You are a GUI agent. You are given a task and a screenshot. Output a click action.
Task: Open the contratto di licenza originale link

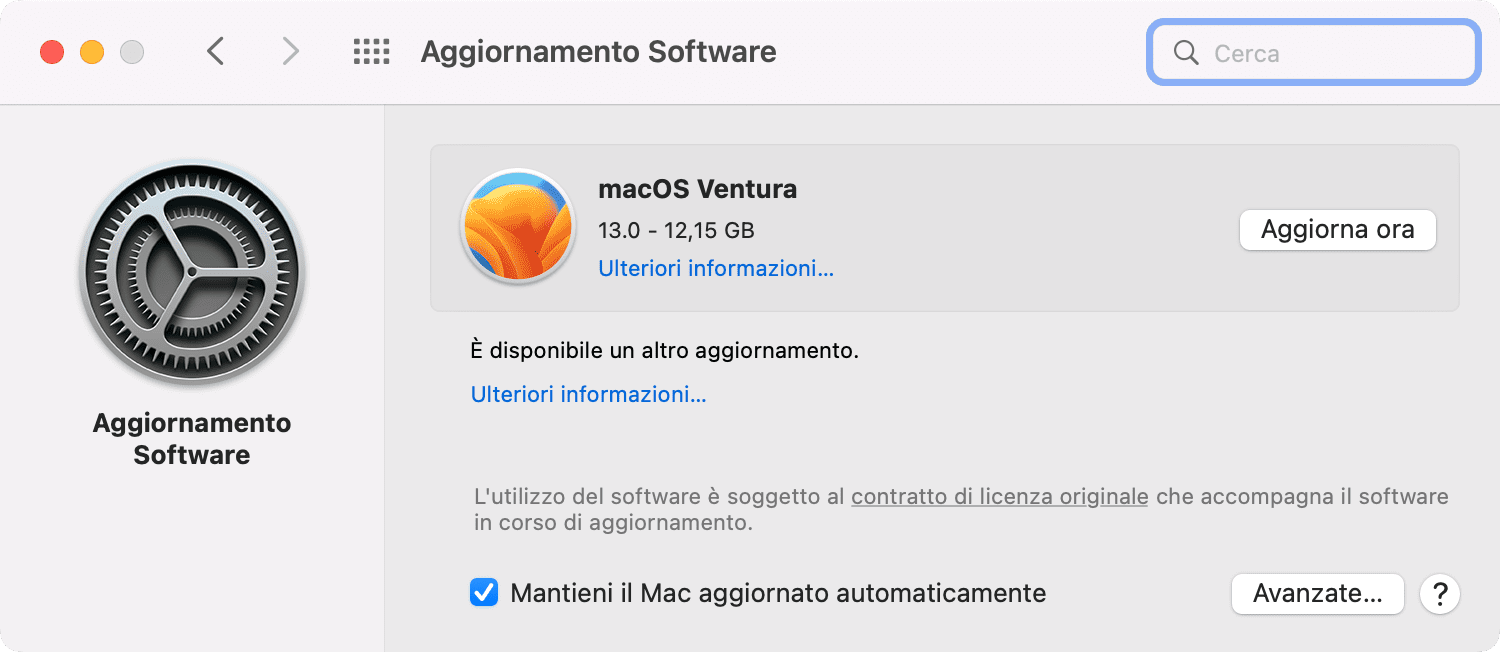click(x=999, y=497)
